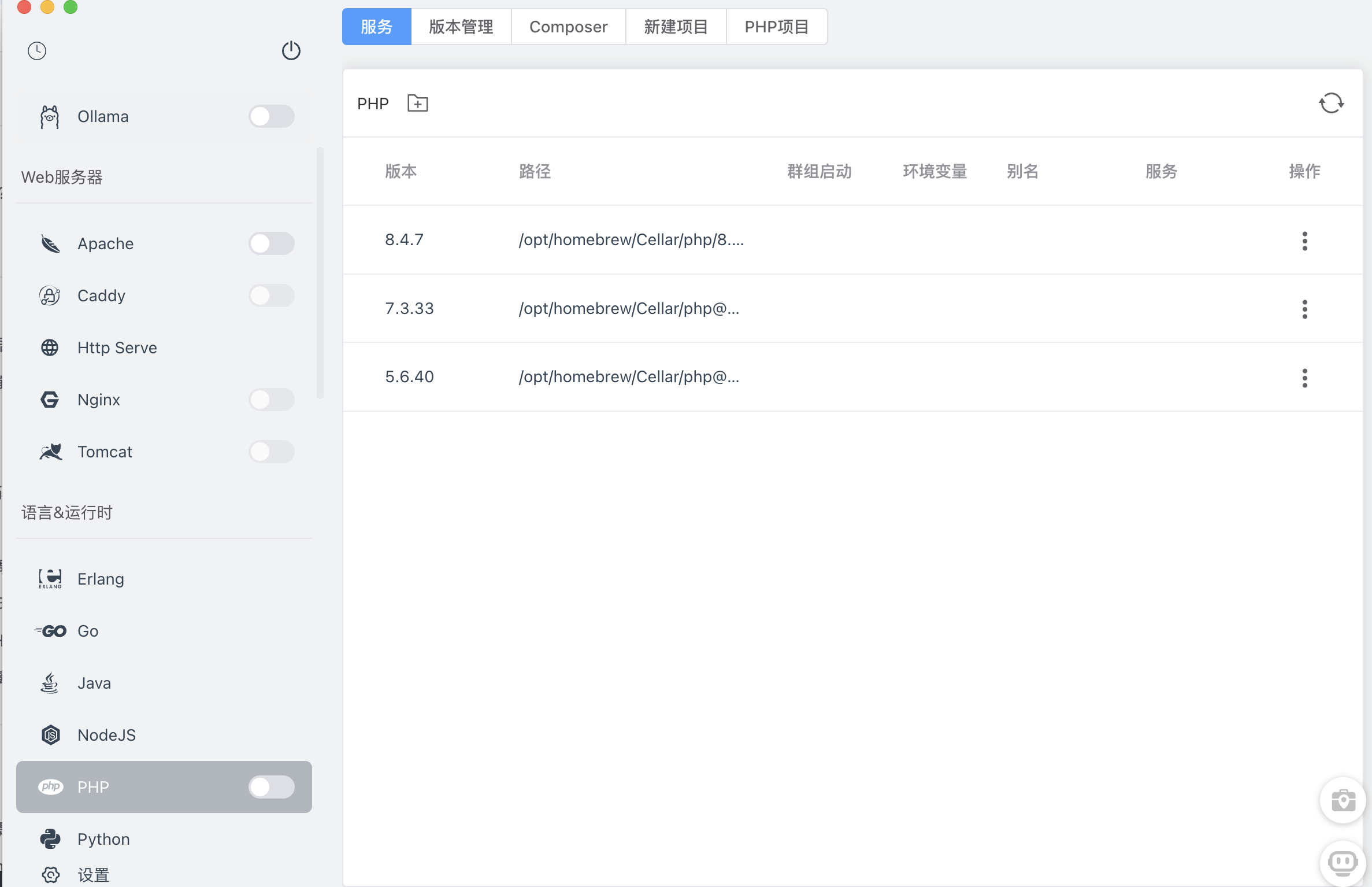Click the Nginx logo icon
This screenshot has height=887, width=1372.
tap(50, 400)
